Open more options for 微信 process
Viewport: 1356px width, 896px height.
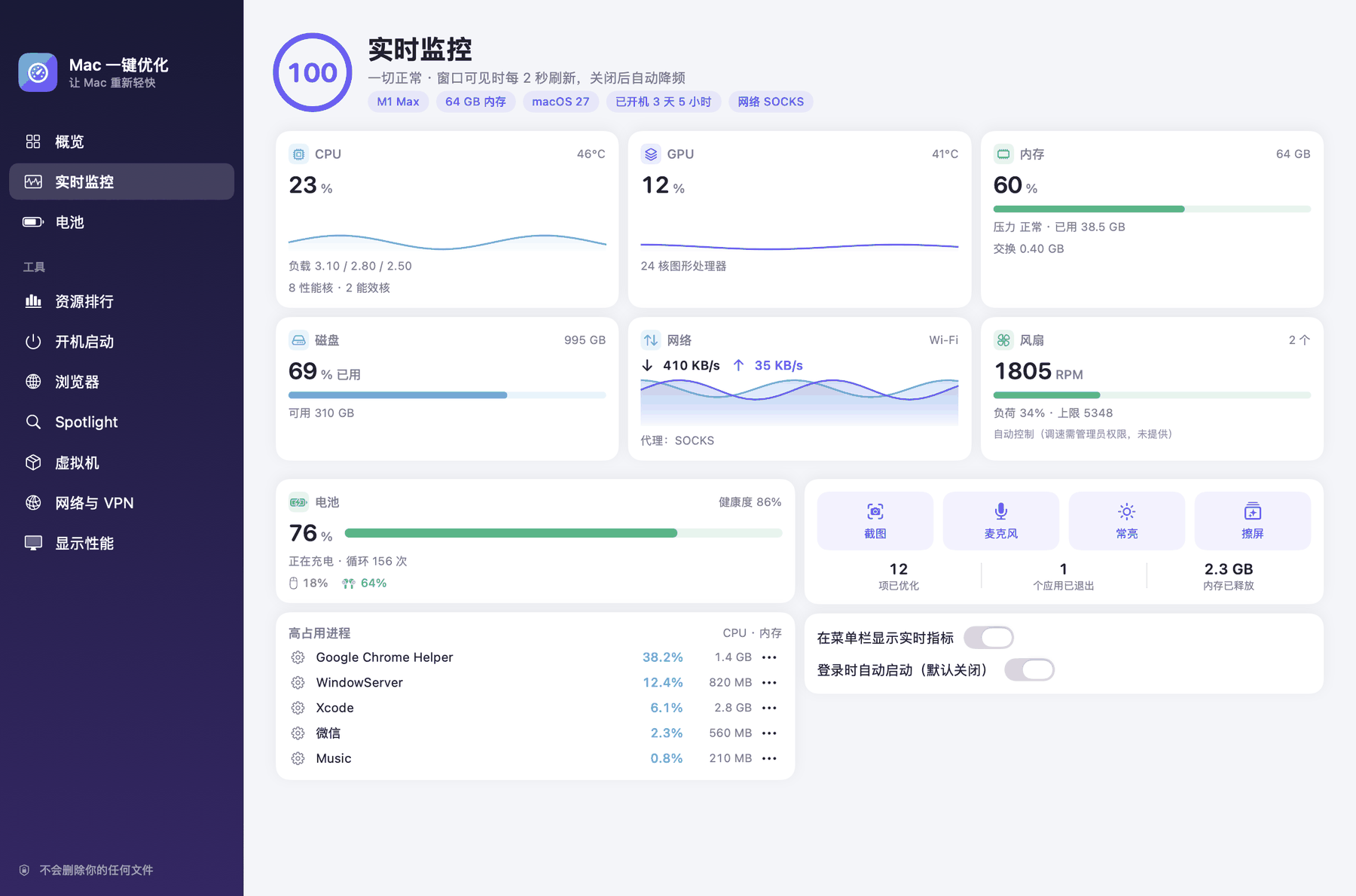tap(769, 733)
